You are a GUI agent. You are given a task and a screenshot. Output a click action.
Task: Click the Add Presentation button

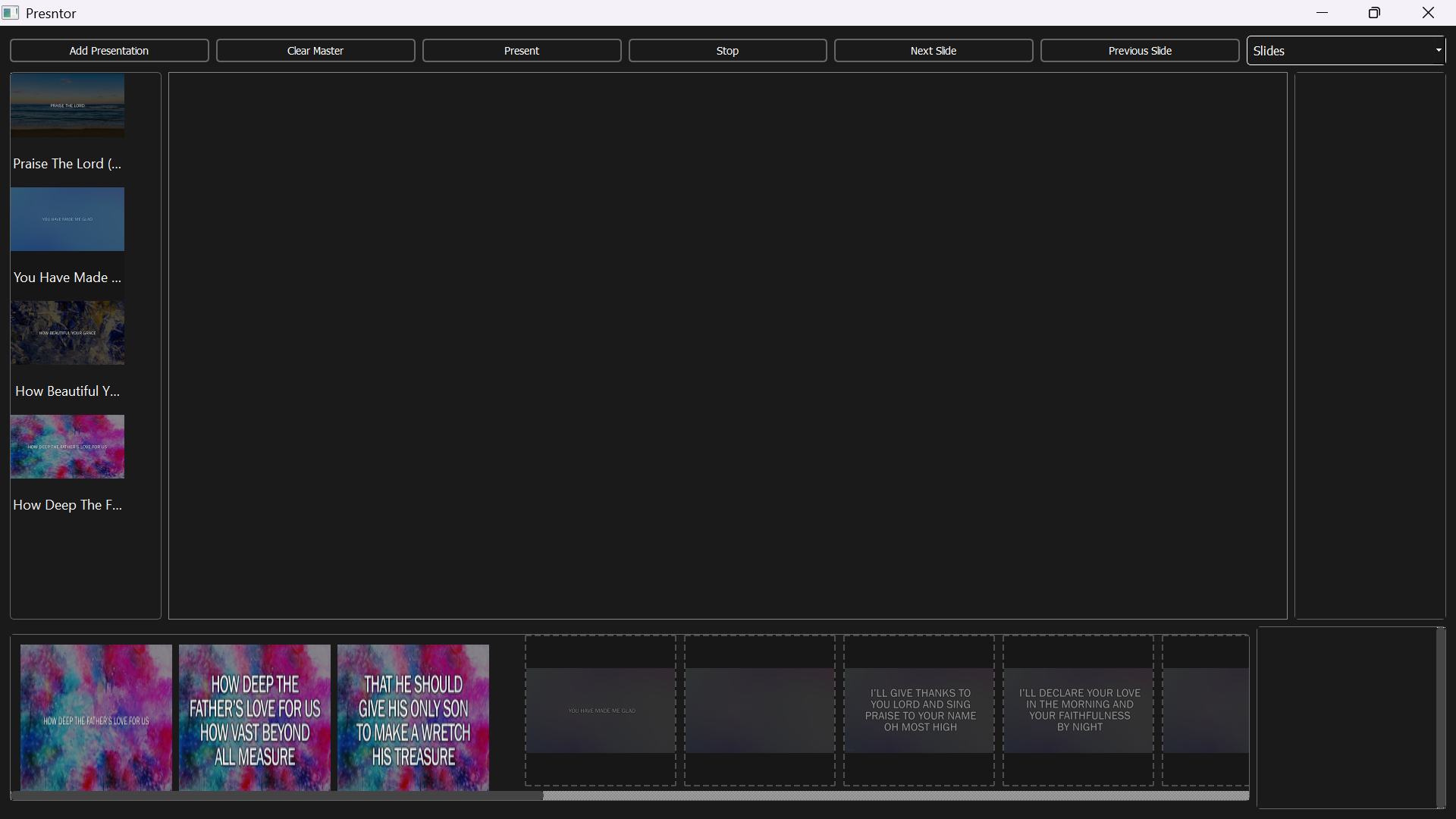(108, 50)
